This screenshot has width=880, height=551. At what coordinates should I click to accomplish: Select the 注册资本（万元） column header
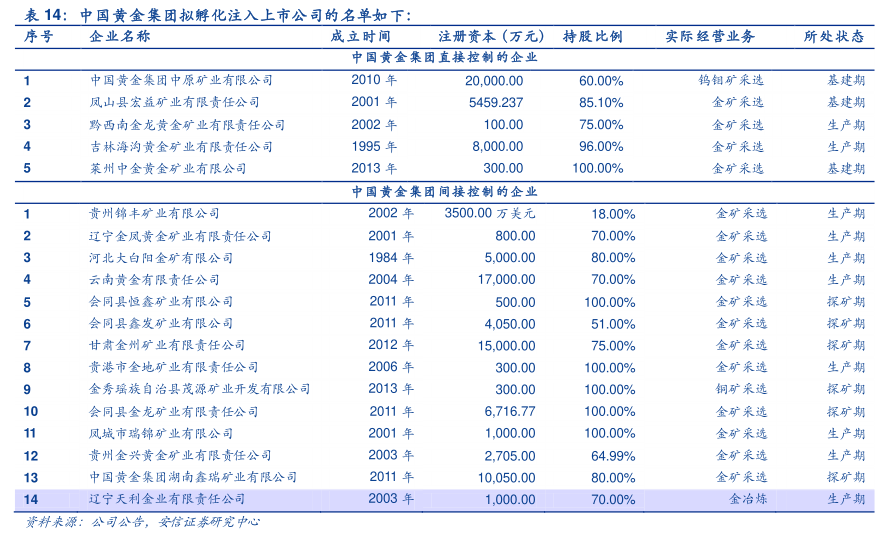point(478,36)
